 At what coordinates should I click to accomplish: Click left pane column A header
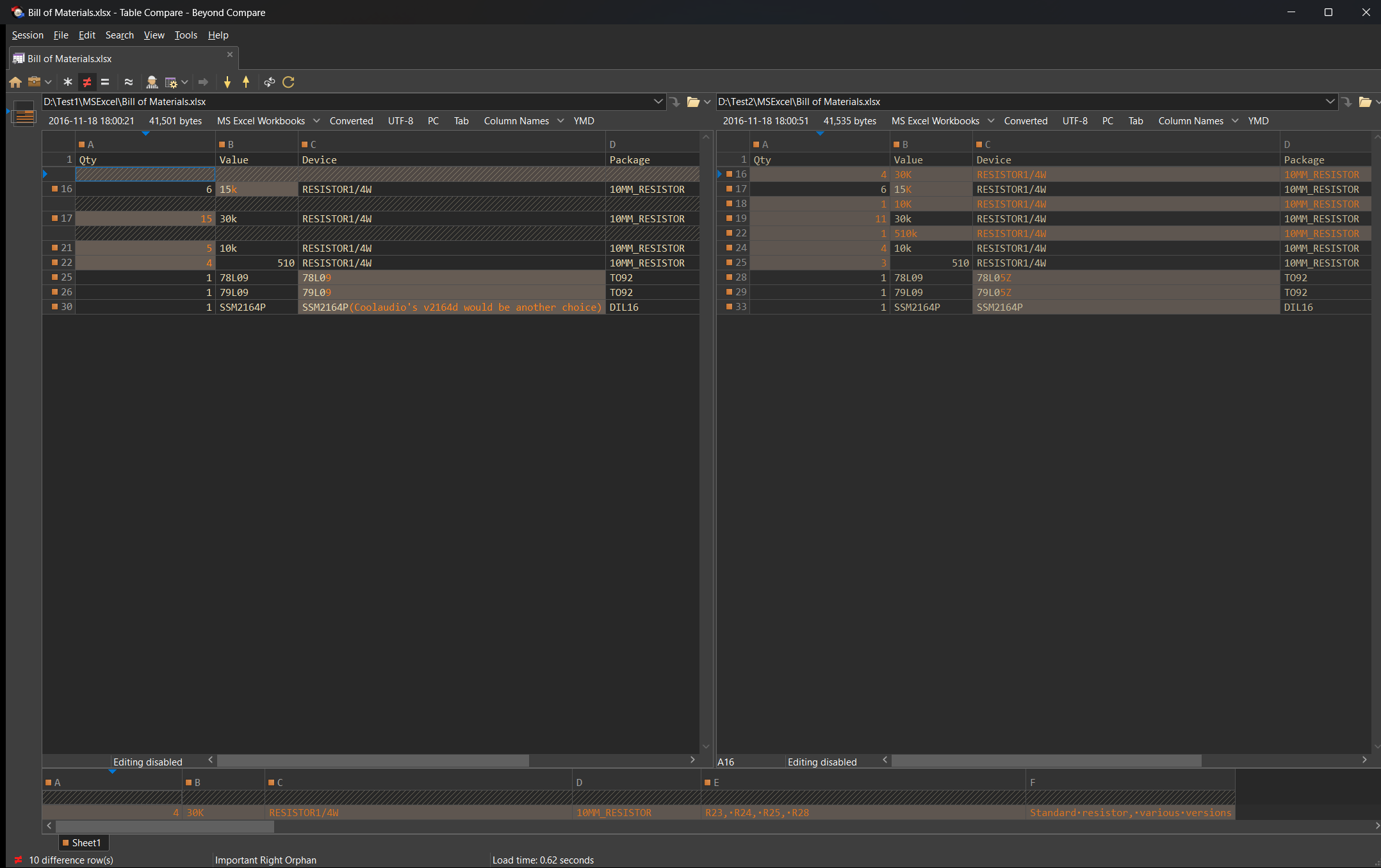[x=145, y=145]
